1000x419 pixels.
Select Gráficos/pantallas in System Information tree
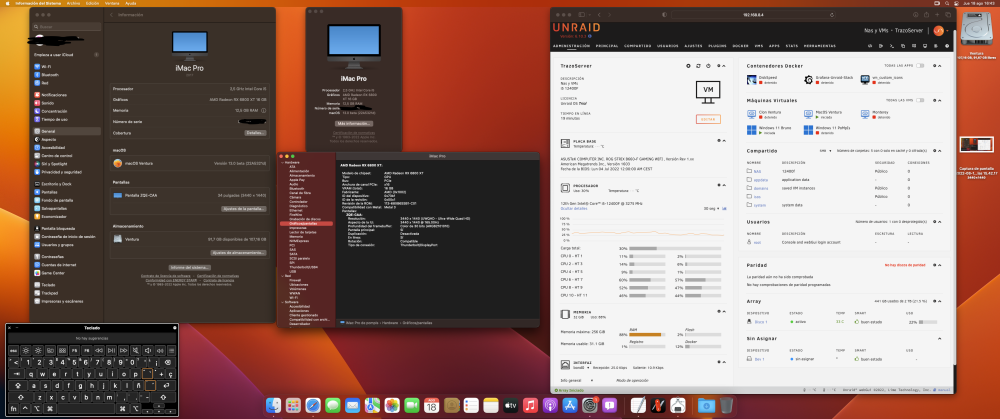point(309,224)
